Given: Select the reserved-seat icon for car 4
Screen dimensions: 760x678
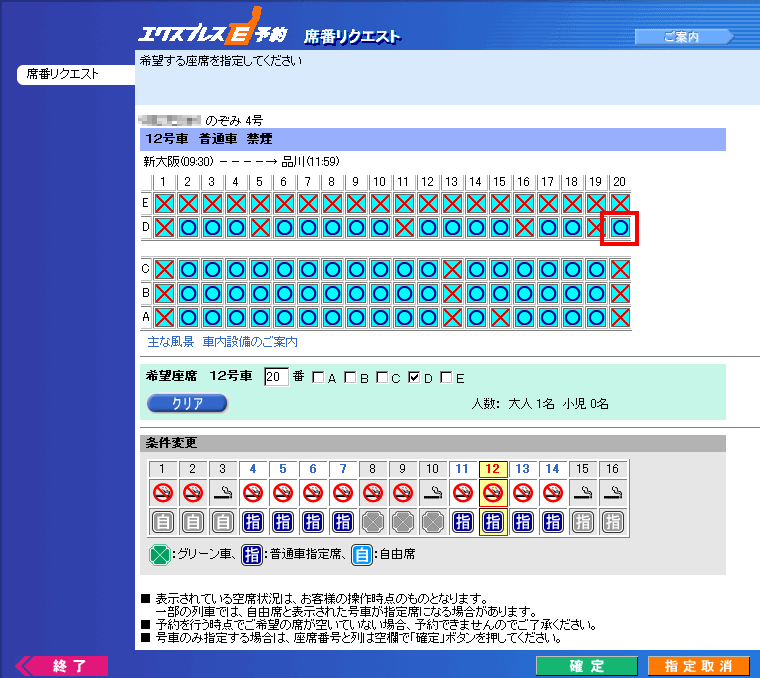Looking at the screenshot, I should (253, 521).
